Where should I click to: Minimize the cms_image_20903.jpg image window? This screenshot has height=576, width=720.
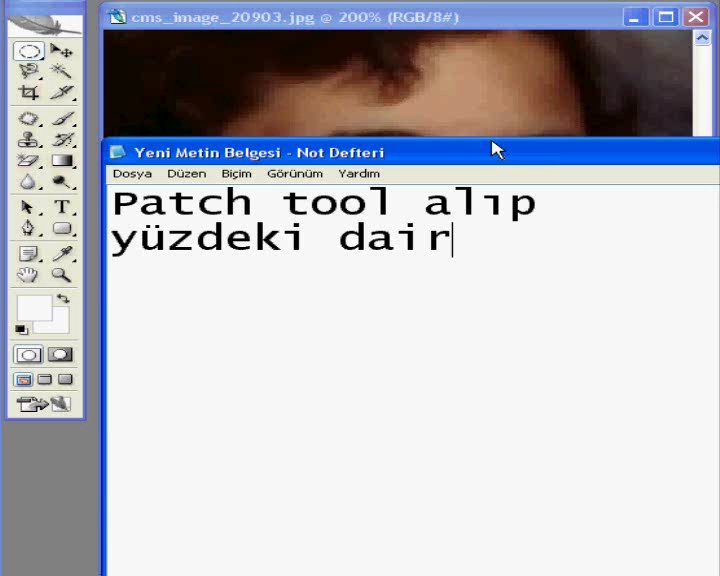635,17
